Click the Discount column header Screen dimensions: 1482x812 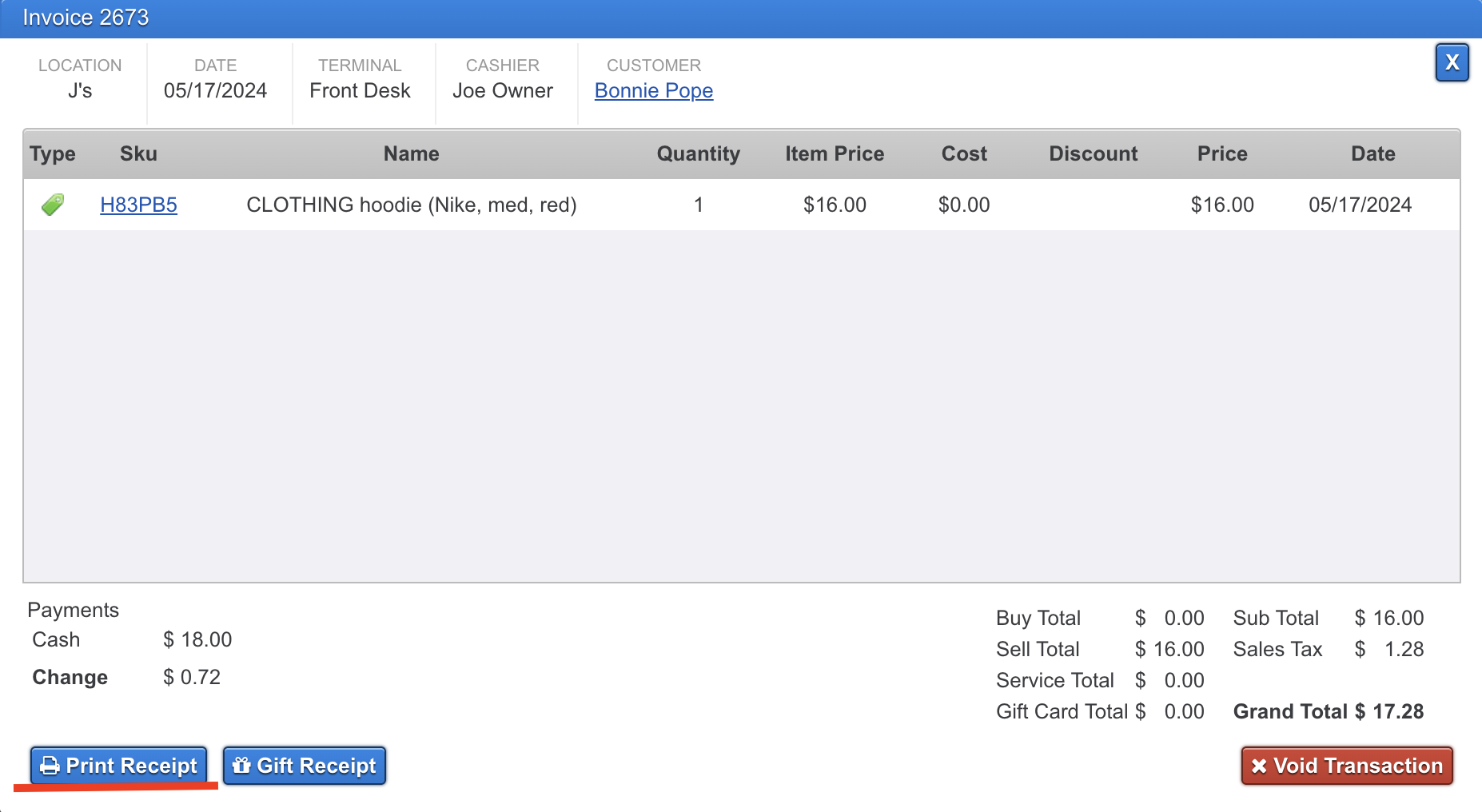tap(1093, 153)
